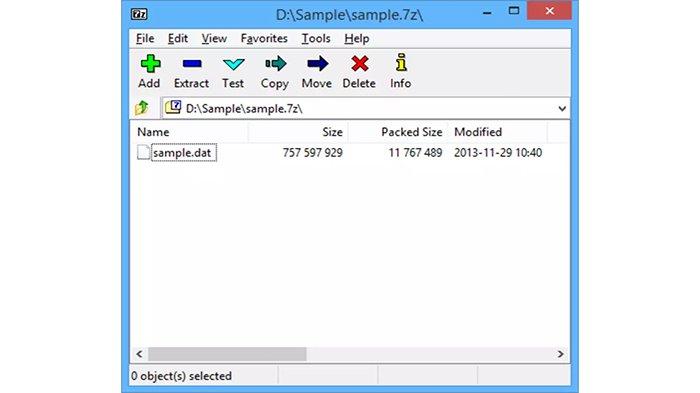Click the packed size value 11 767 489
700x393 pixels.
click(x=415, y=153)
